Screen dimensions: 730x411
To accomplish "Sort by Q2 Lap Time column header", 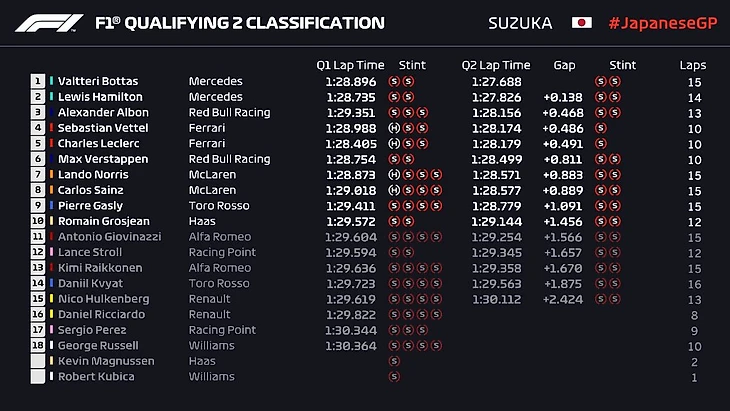I will click(x=496, y=65).
